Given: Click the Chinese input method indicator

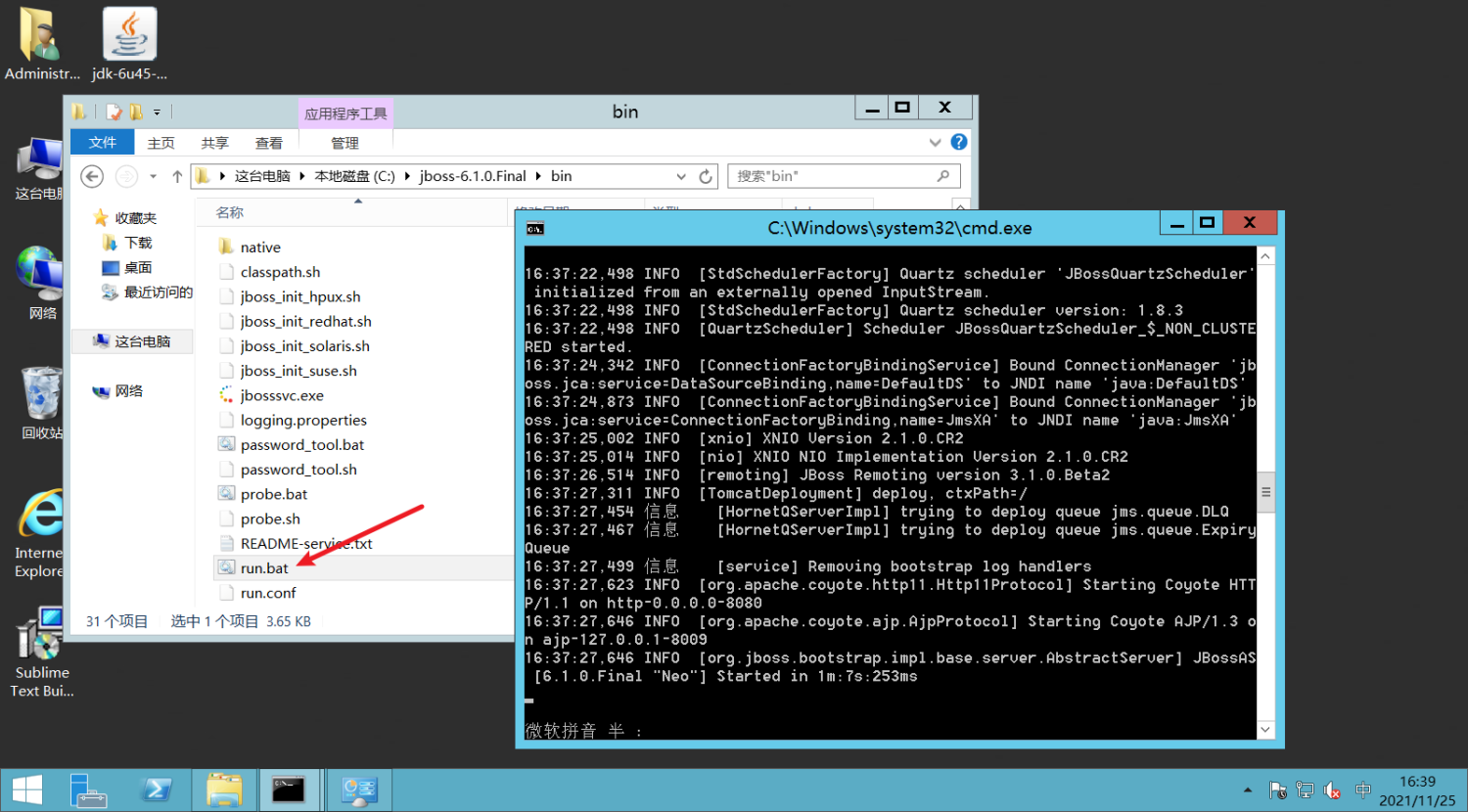Looking at the screenshot, I should point(1363,790).
